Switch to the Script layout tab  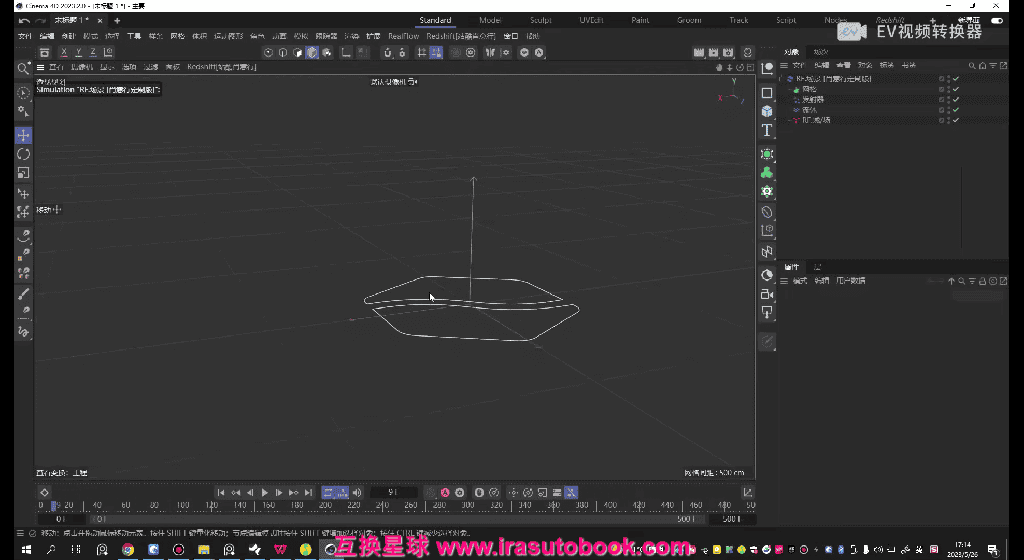[786, 20]
